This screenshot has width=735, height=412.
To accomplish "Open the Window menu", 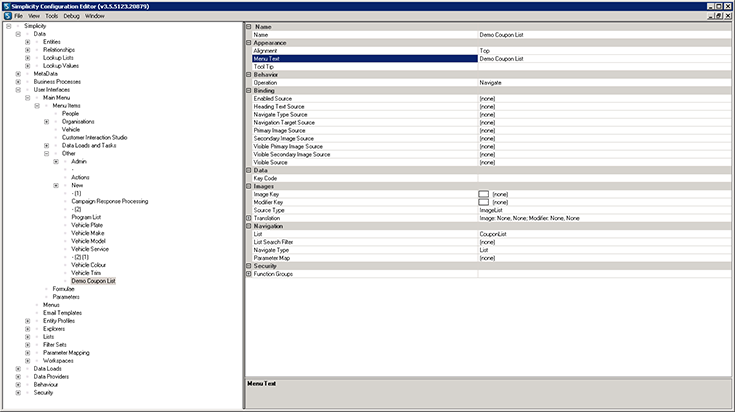I will (95, 16).
